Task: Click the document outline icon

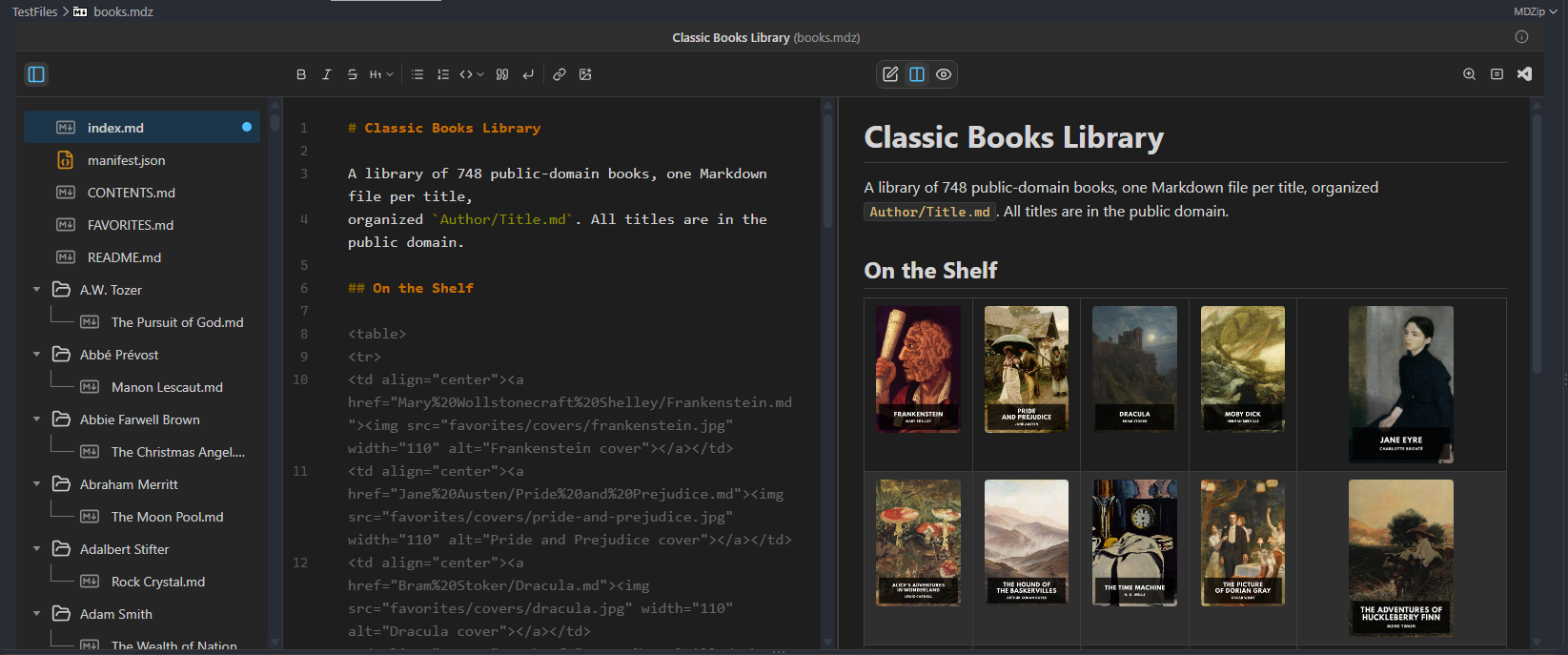Action: click(1497, 74)
